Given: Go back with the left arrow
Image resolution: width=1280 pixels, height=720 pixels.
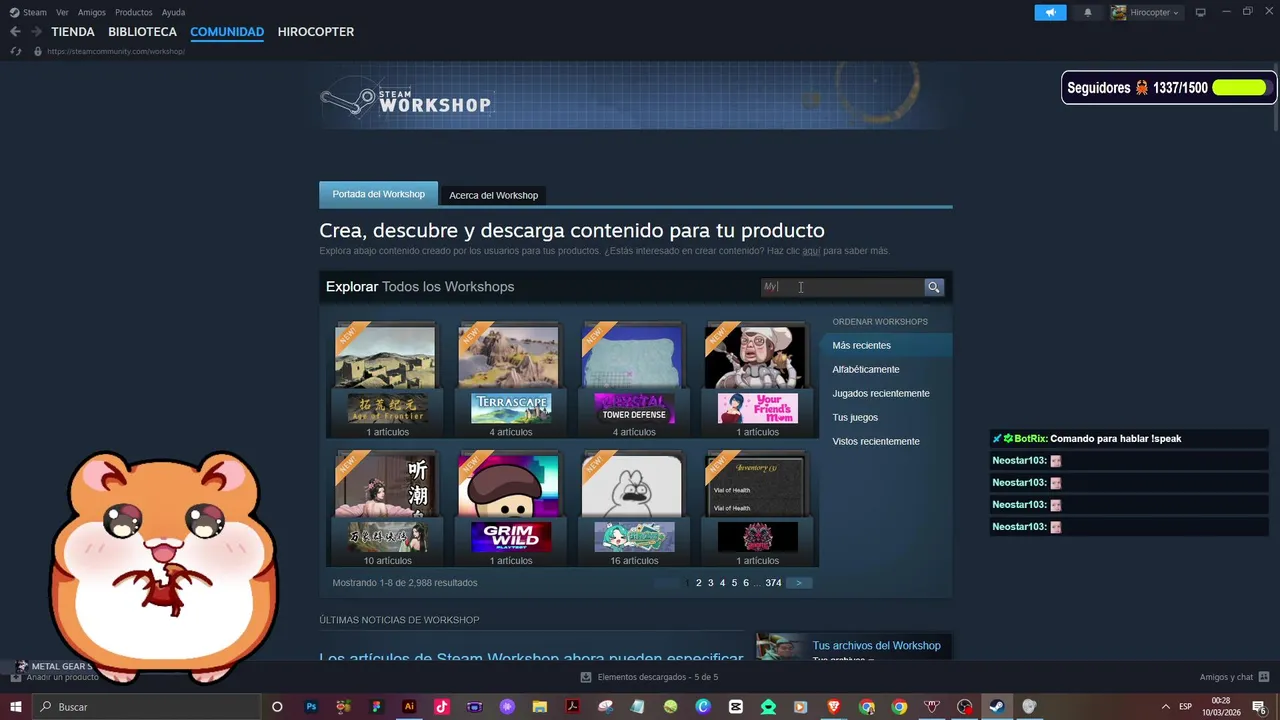Looking at the screenshot, I should coord(15,32).
